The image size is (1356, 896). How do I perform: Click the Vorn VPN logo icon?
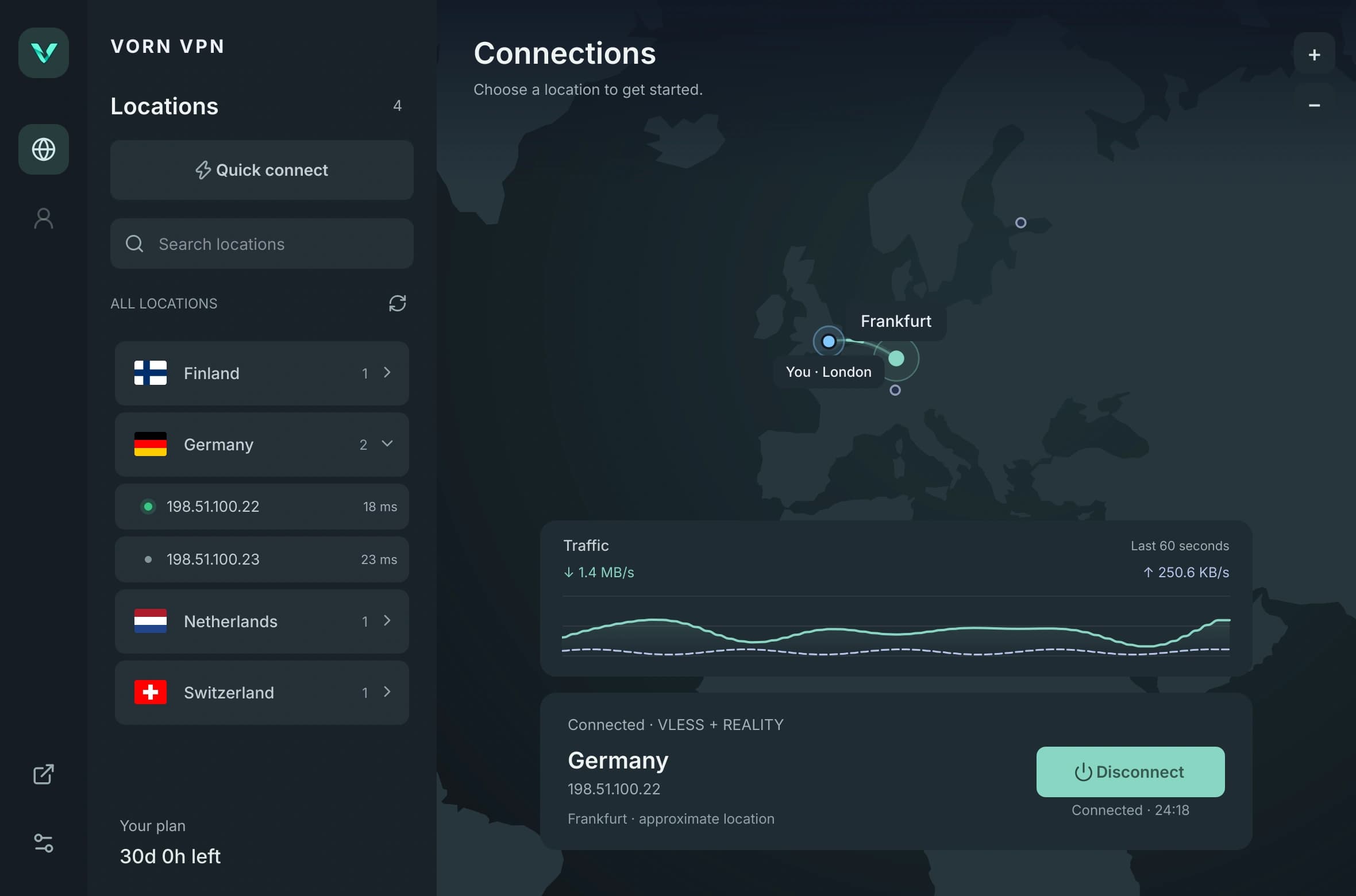coord(44,53)
